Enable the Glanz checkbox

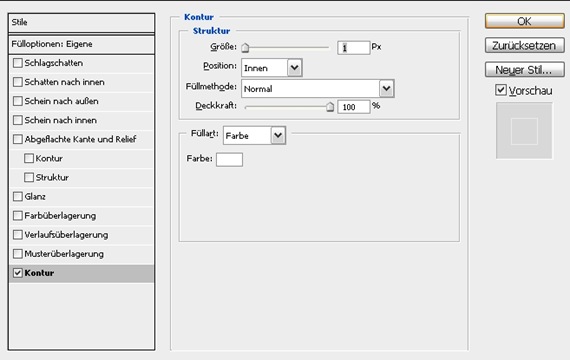17,196
